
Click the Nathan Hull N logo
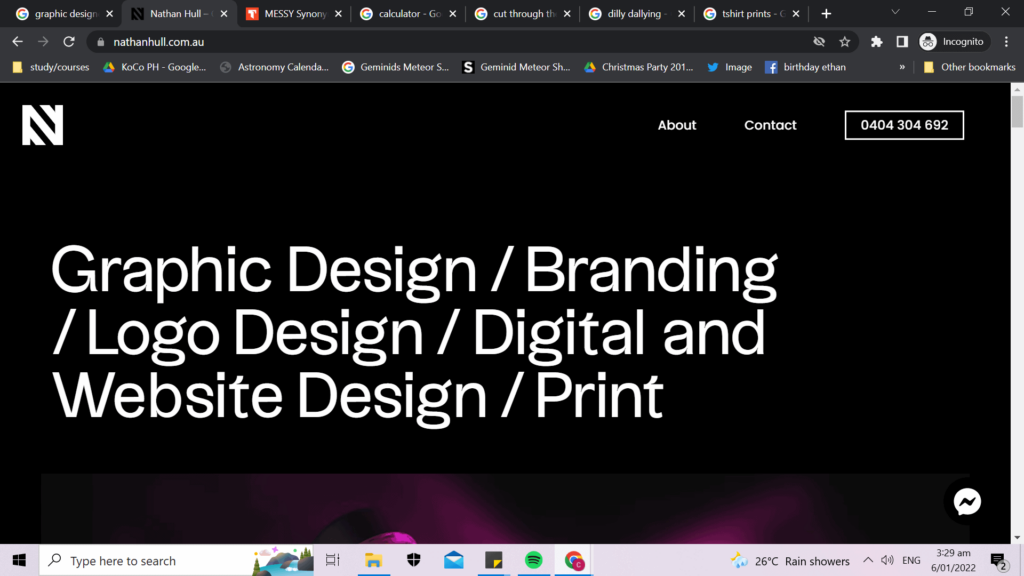43,125
